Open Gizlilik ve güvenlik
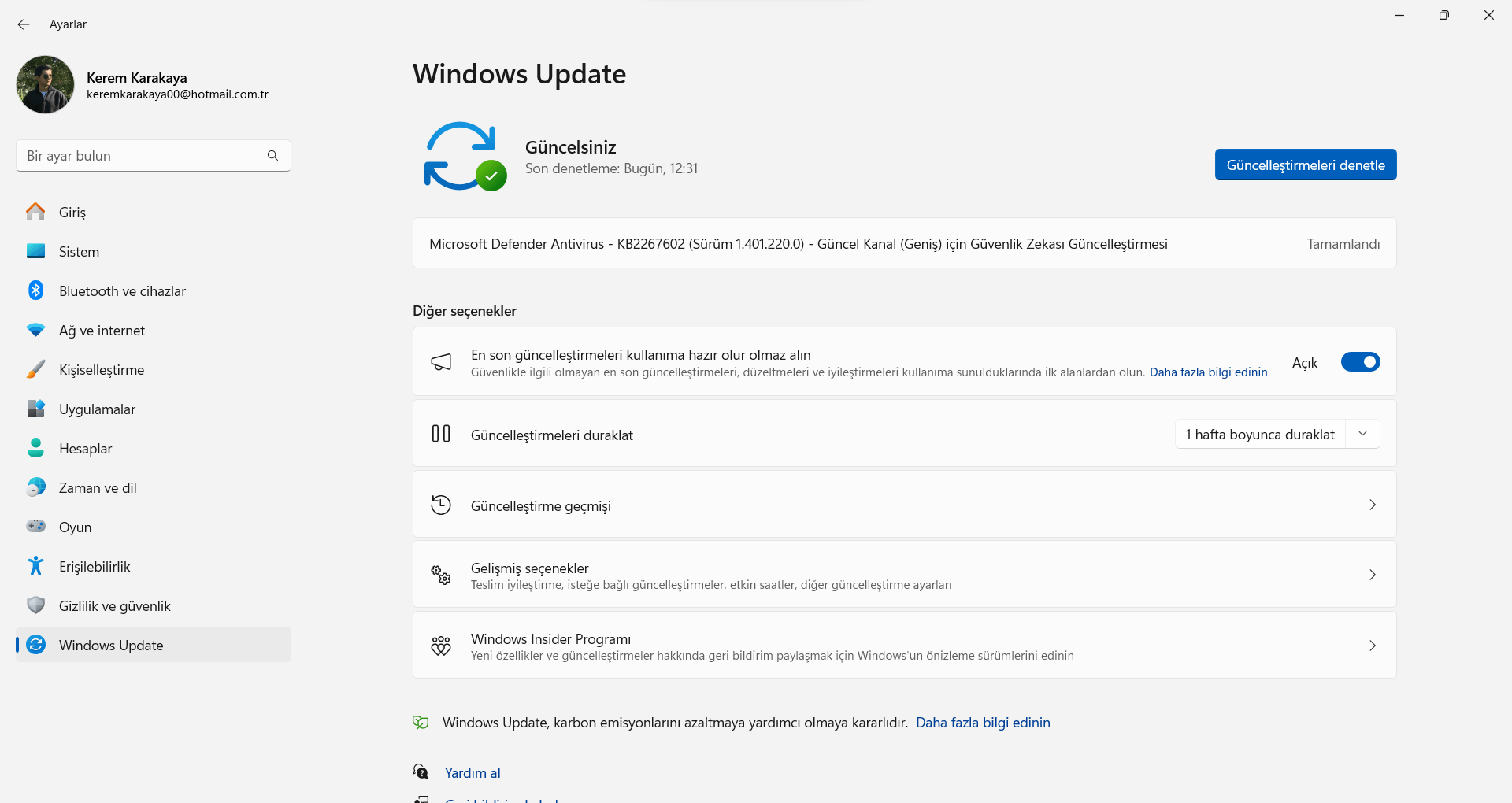 coord(154,605)
